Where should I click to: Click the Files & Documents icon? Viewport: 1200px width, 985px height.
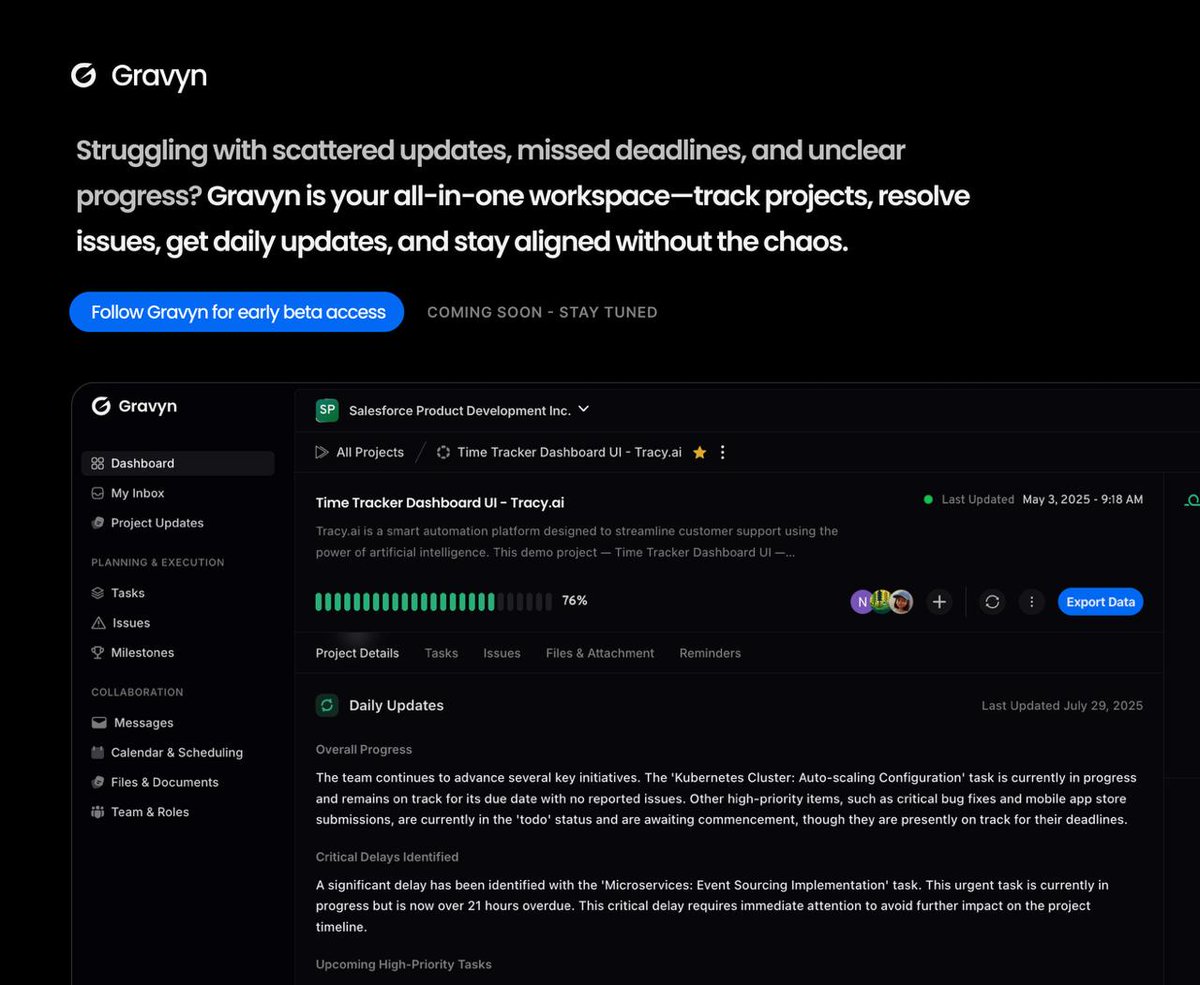97,782
